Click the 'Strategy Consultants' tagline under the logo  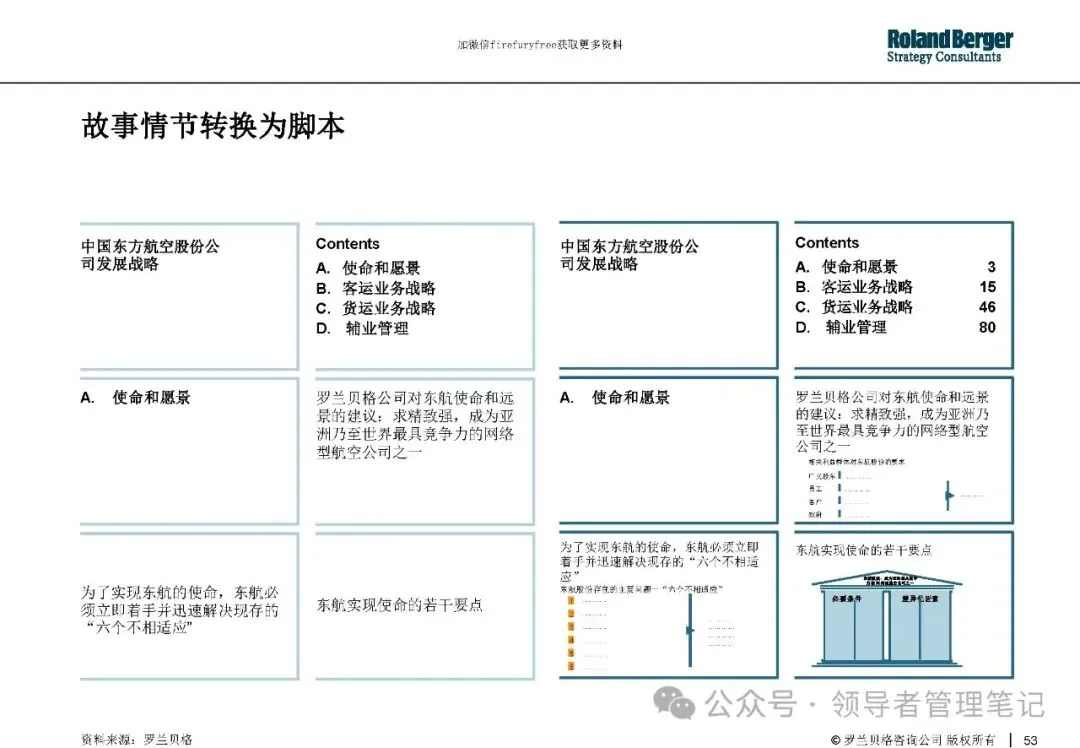(944, 57)
